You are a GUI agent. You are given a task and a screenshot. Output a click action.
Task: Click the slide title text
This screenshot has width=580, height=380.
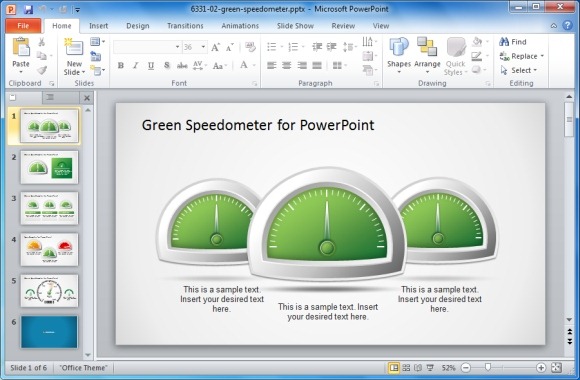258,125
